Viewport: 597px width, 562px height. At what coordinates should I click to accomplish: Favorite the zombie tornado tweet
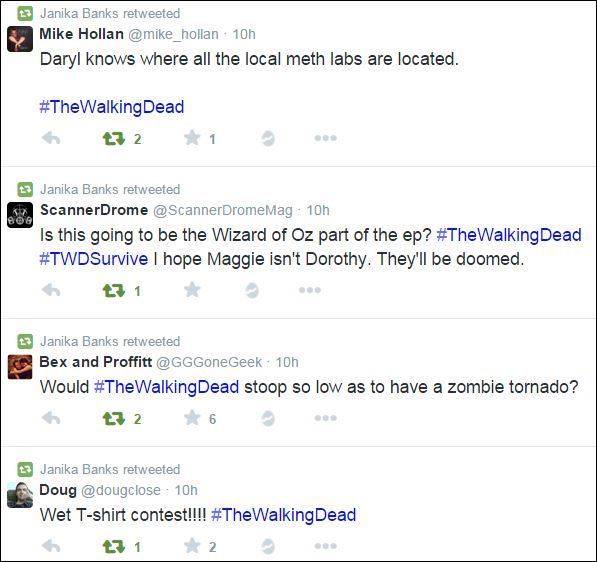(x=192, y=418)
